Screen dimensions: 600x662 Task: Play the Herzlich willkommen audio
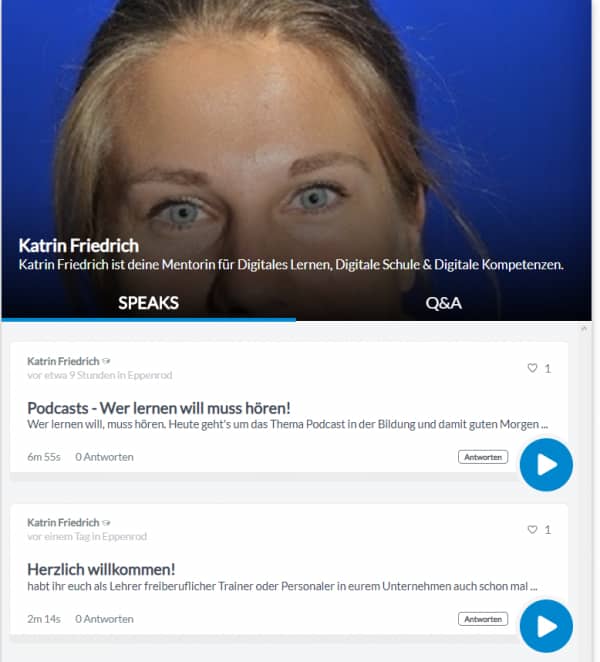click(x=546, y=626)
